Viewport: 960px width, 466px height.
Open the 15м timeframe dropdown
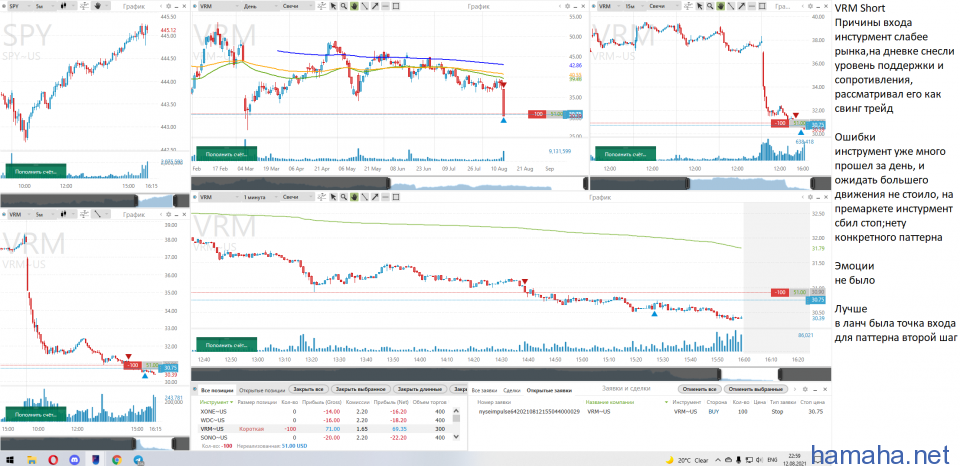point(634,6)
